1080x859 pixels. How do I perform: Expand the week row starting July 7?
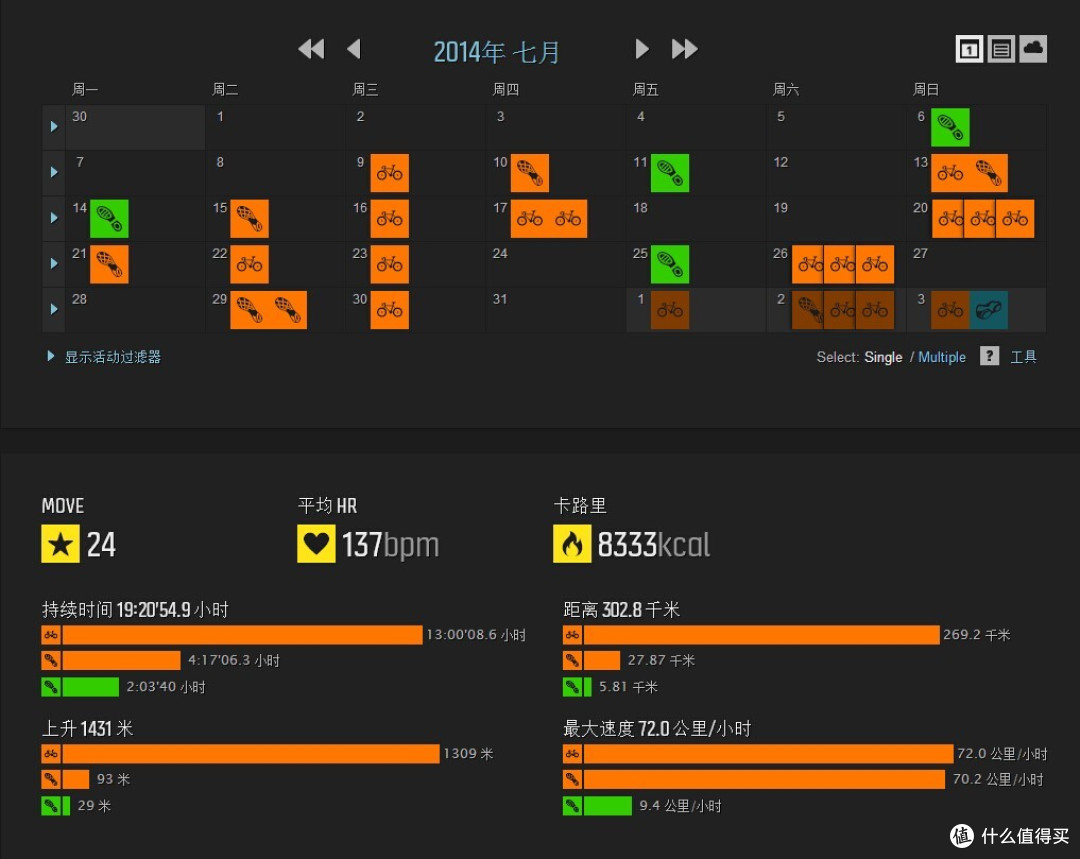tap(54, 172)
